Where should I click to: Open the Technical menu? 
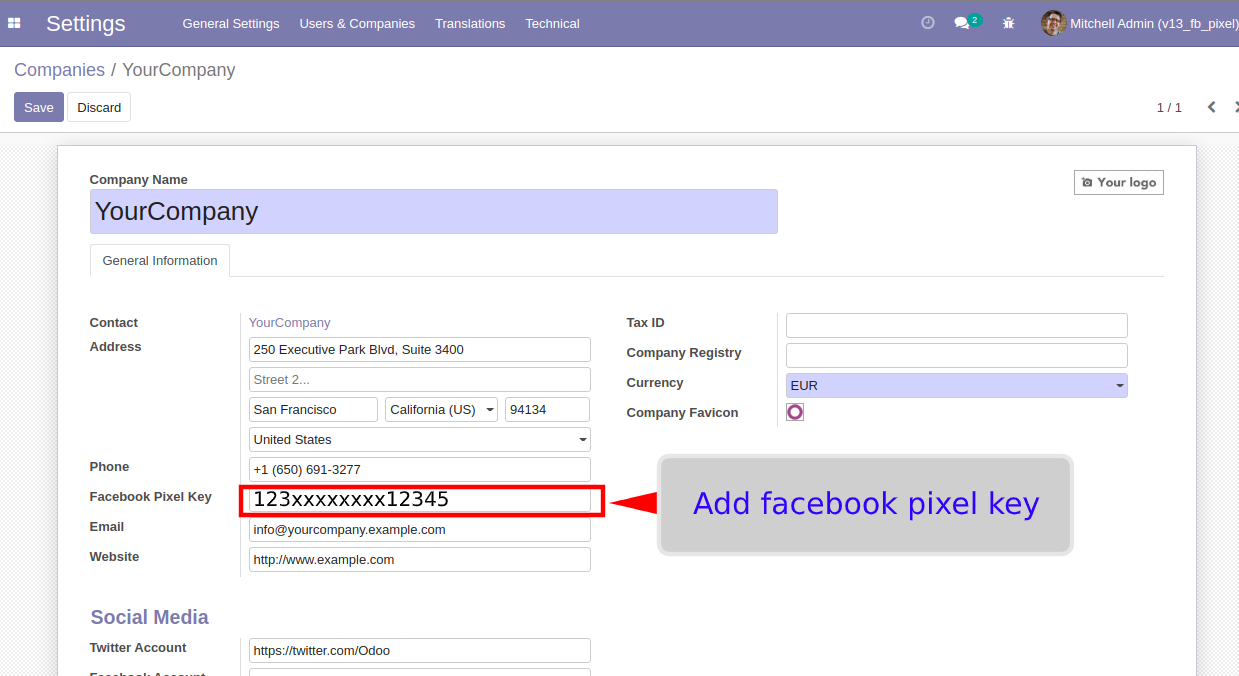(x=552, y=23)
